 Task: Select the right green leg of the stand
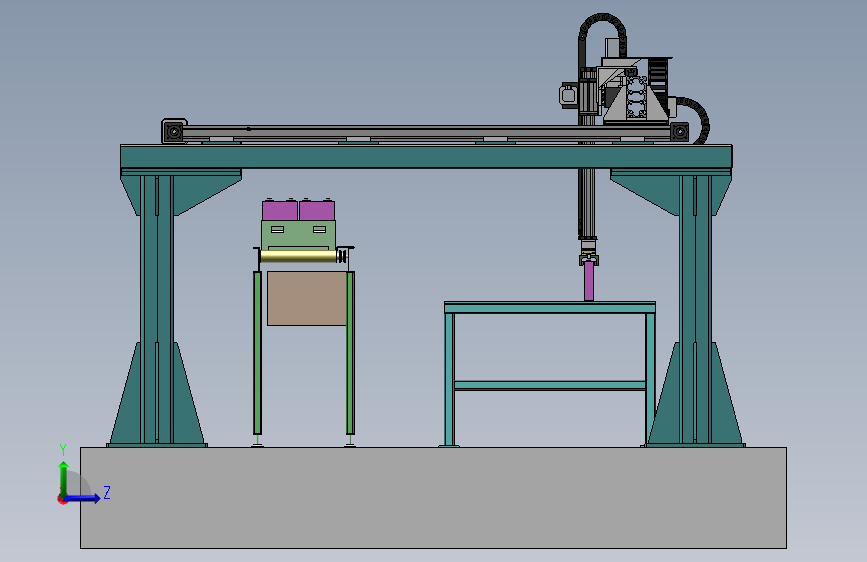350,353
